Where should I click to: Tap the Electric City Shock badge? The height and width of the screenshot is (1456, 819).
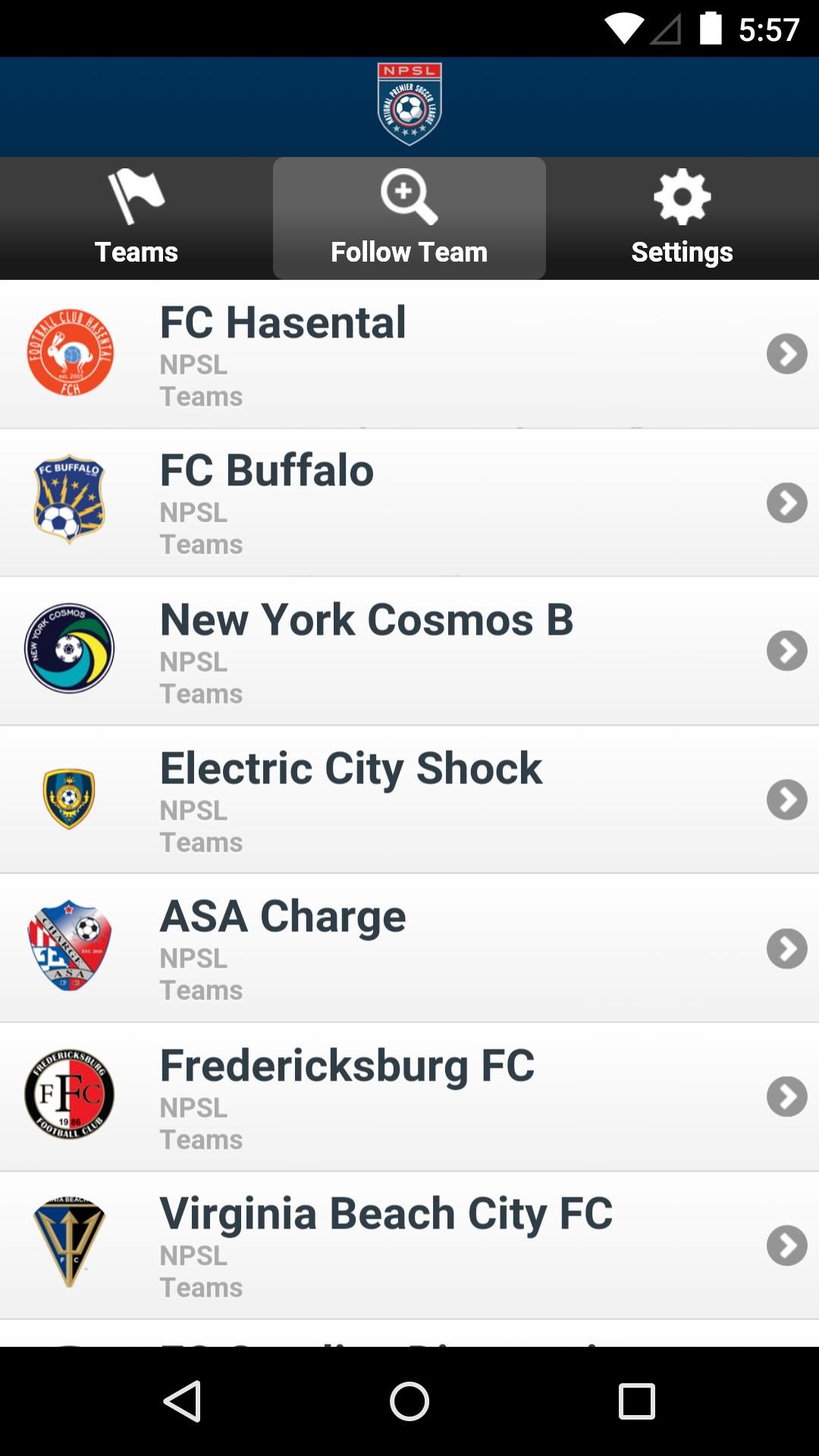(x=69, y=798)
